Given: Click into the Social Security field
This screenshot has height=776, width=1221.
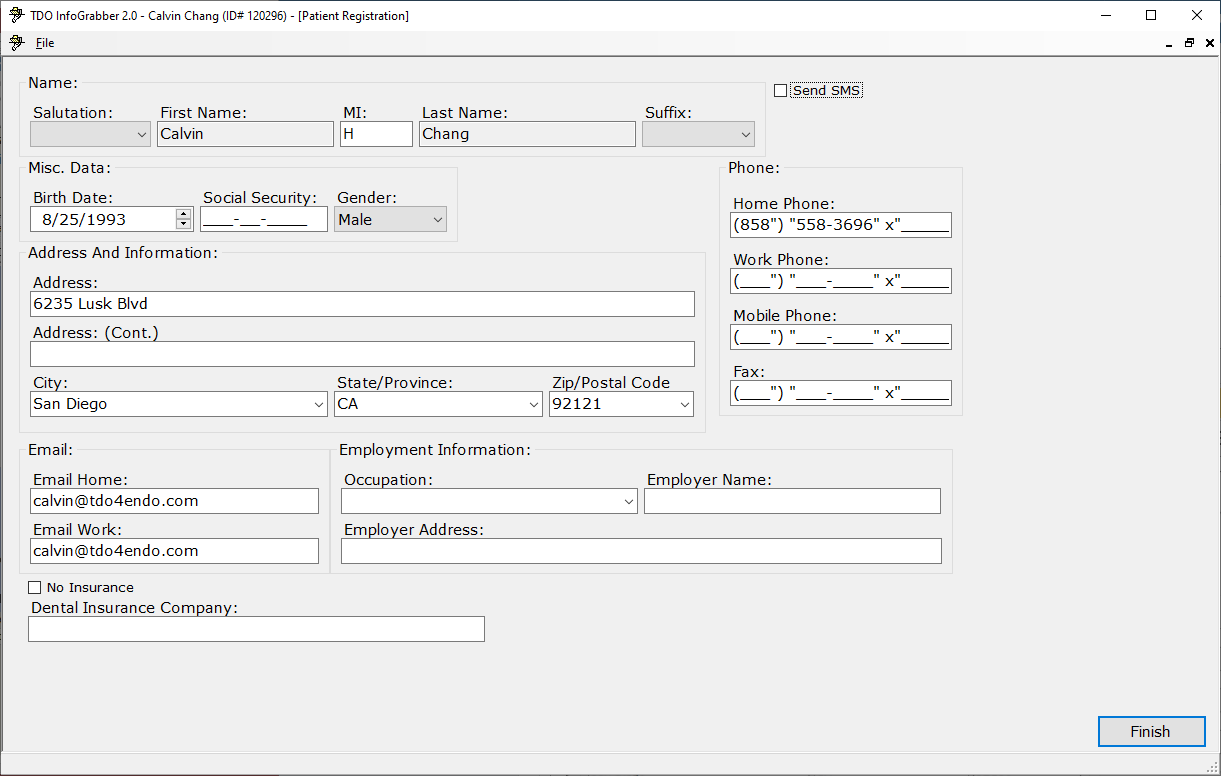Looking at the screenshot, I should click(264, 220).
